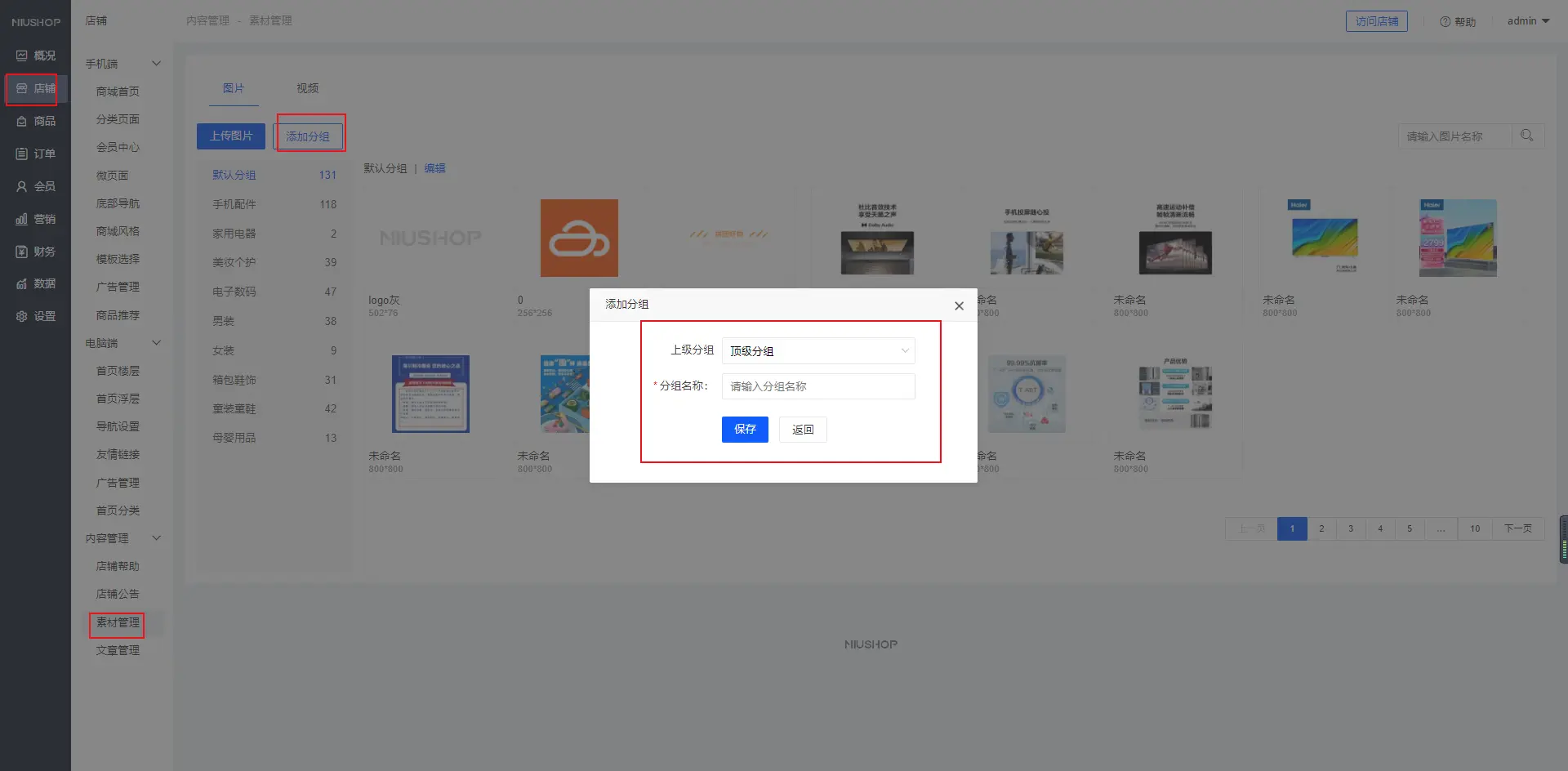This screenshot has height=771, width=1568.
Task: Open the 上级分组 dropdown
Action: pos(817,351)
